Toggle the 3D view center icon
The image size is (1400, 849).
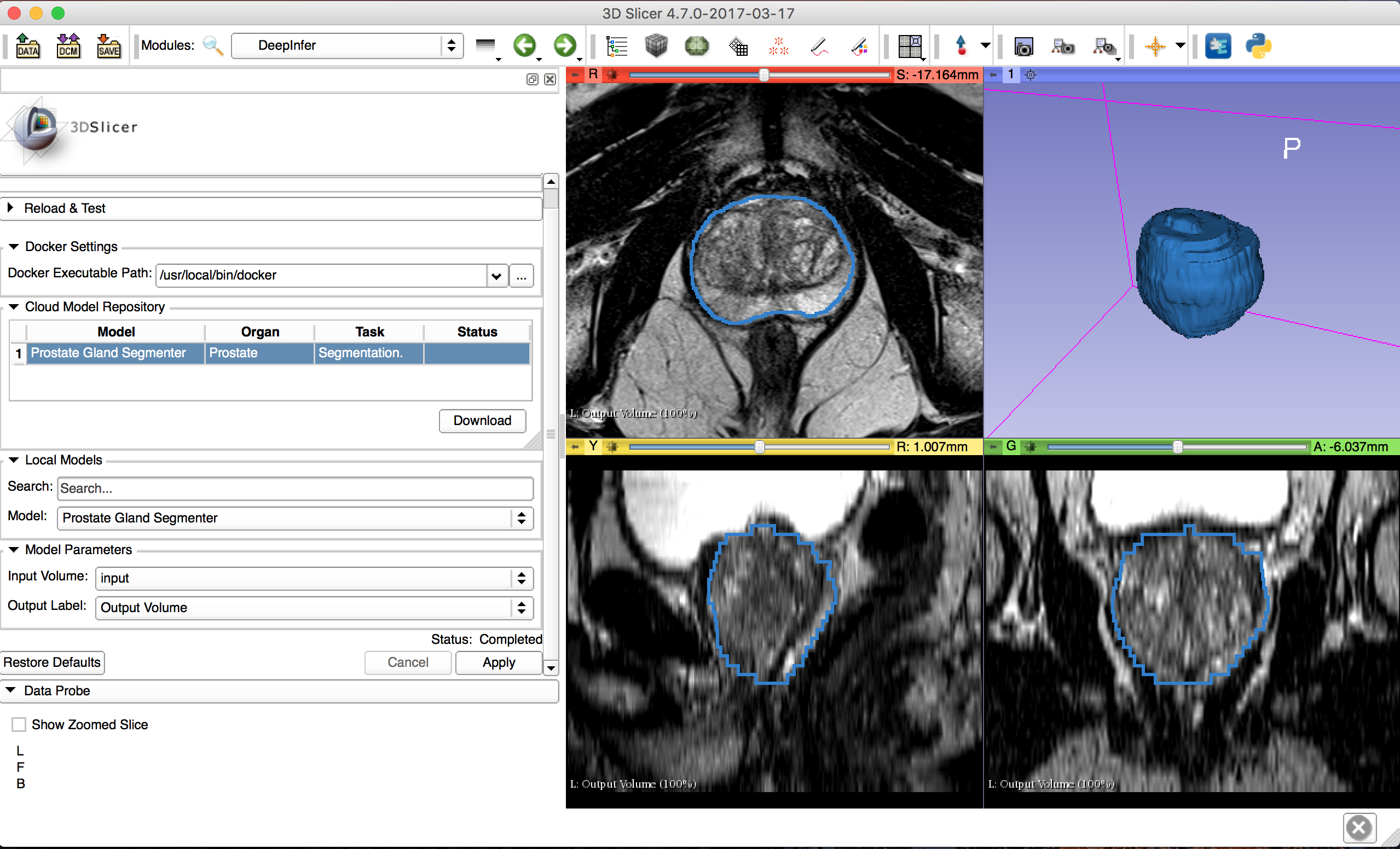1031,74
